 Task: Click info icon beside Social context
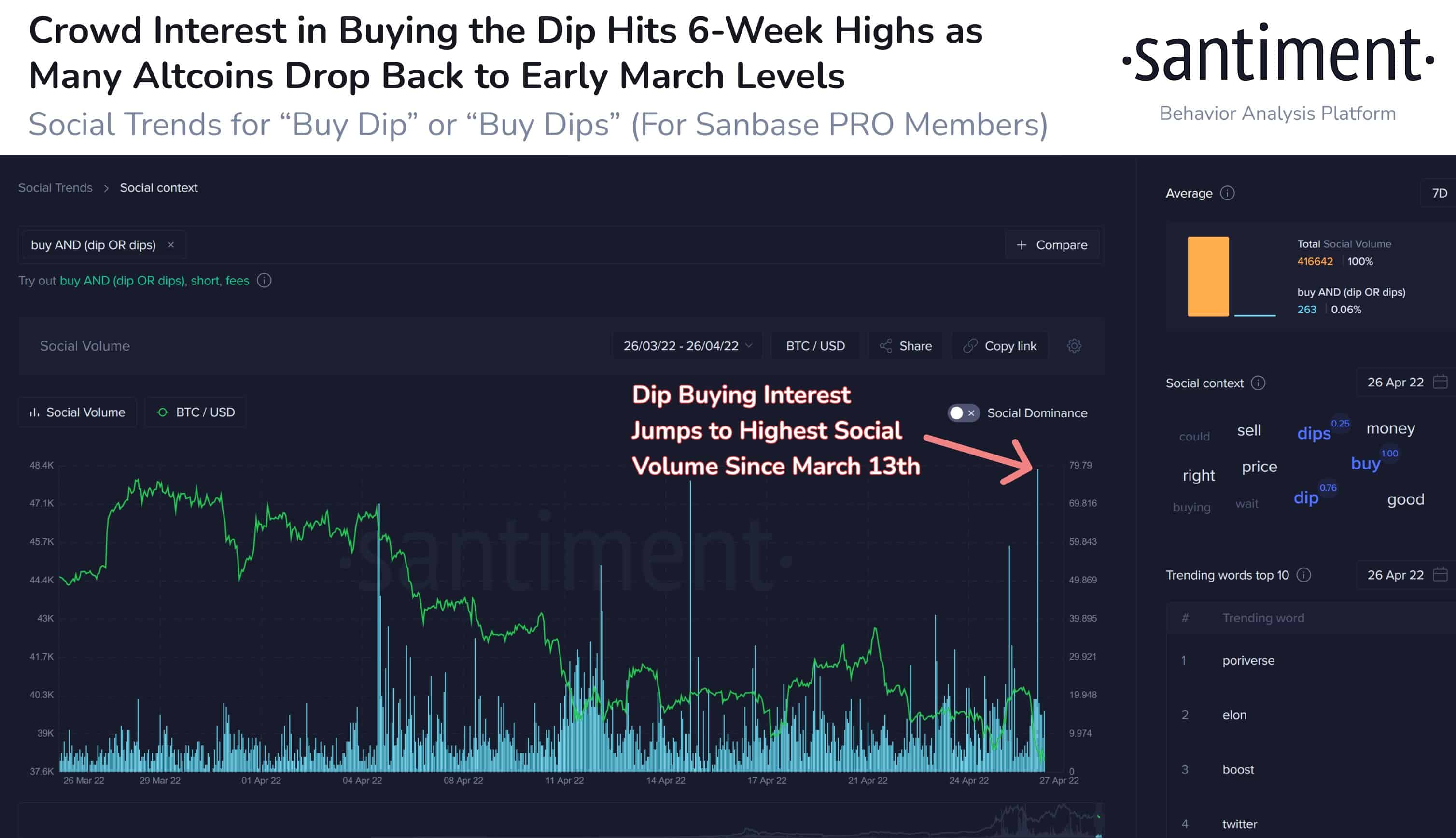click(x=1258, y=383)
